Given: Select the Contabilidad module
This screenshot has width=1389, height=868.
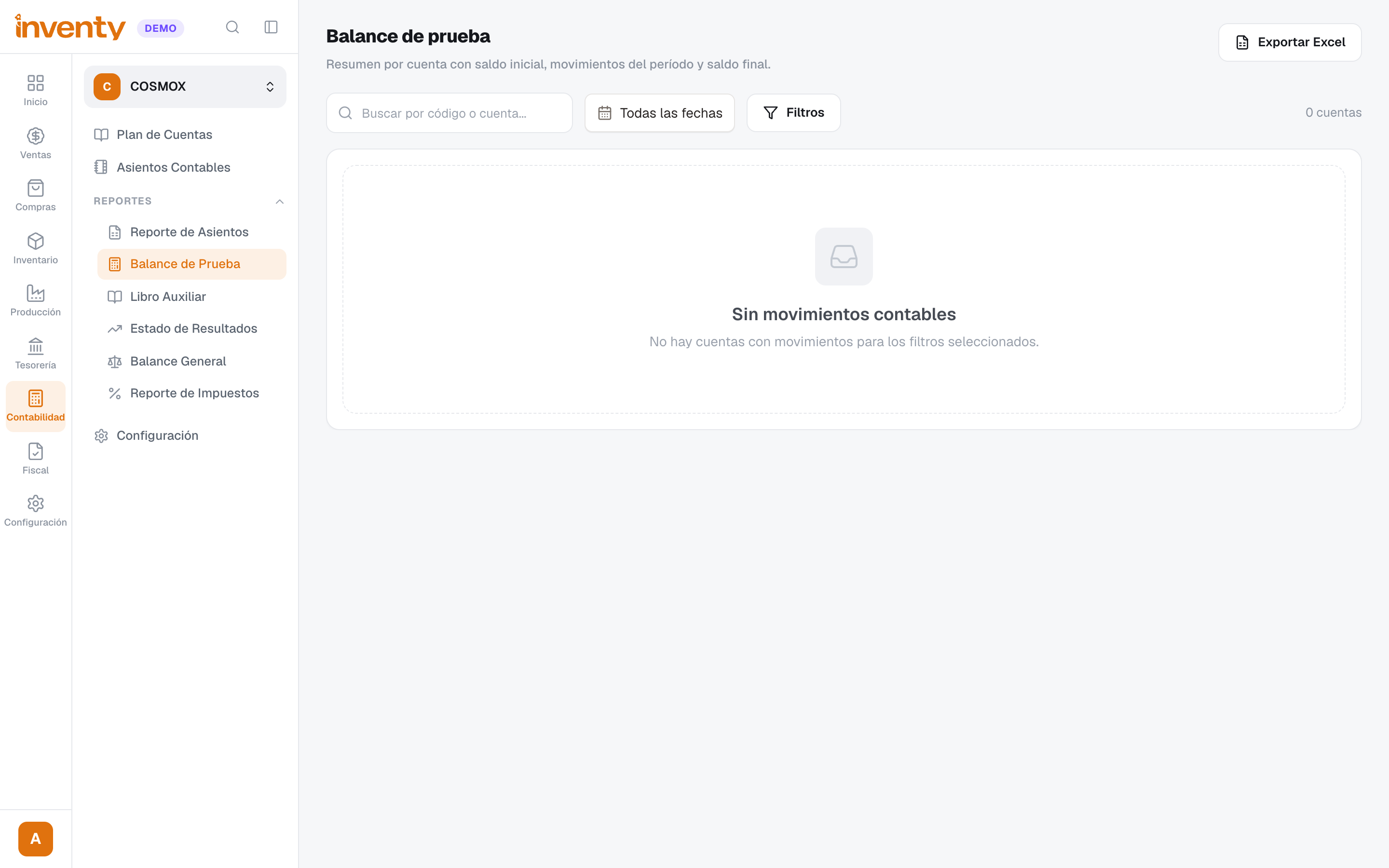Looking at the screenshot, I should pyautogui.click(x=36, y=406).
